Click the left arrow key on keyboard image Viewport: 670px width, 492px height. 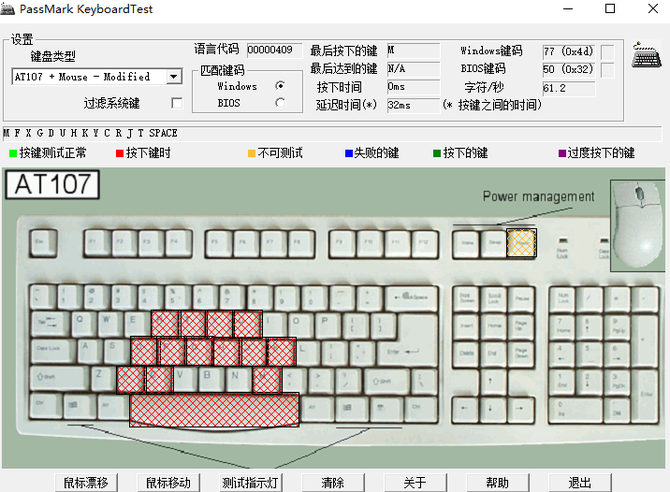465,410
